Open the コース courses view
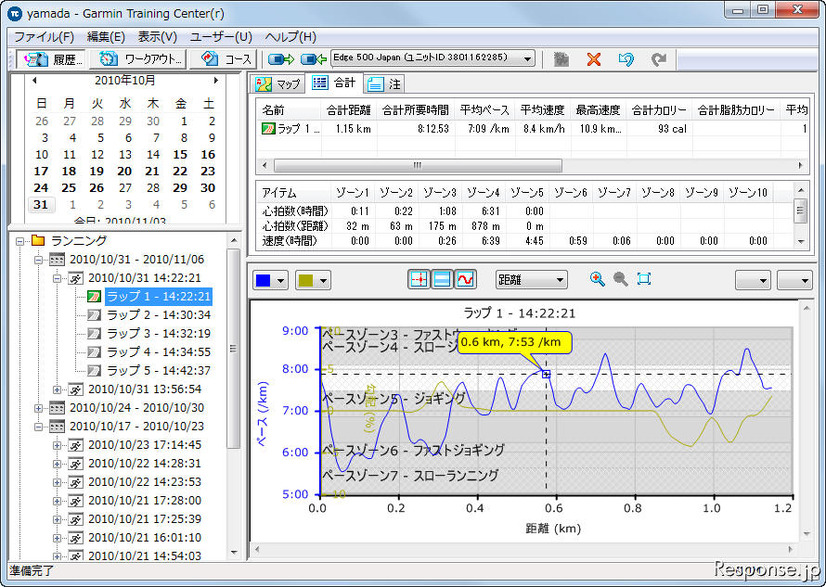 click(223, 59)
